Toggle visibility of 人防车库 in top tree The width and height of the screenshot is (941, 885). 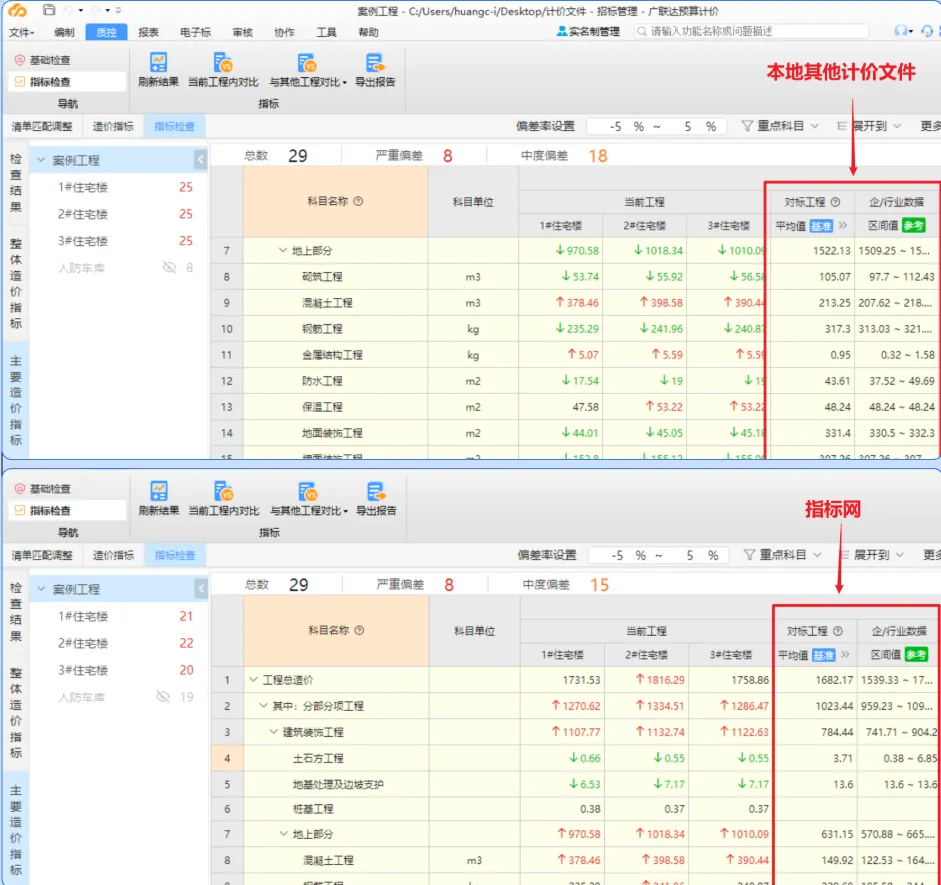(x=170, y=267)
